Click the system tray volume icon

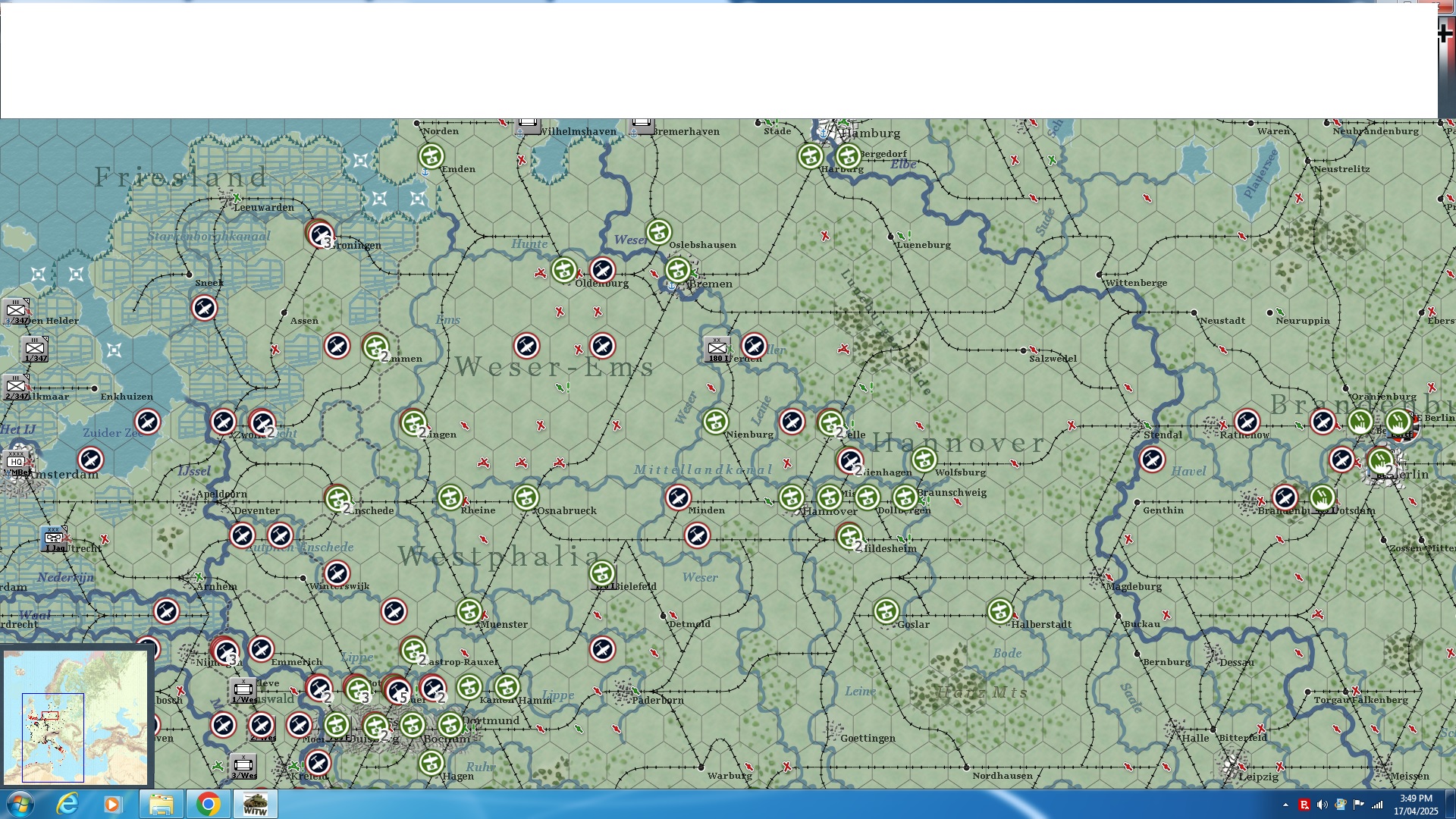pyautogui.click(x=1322, y=805)
